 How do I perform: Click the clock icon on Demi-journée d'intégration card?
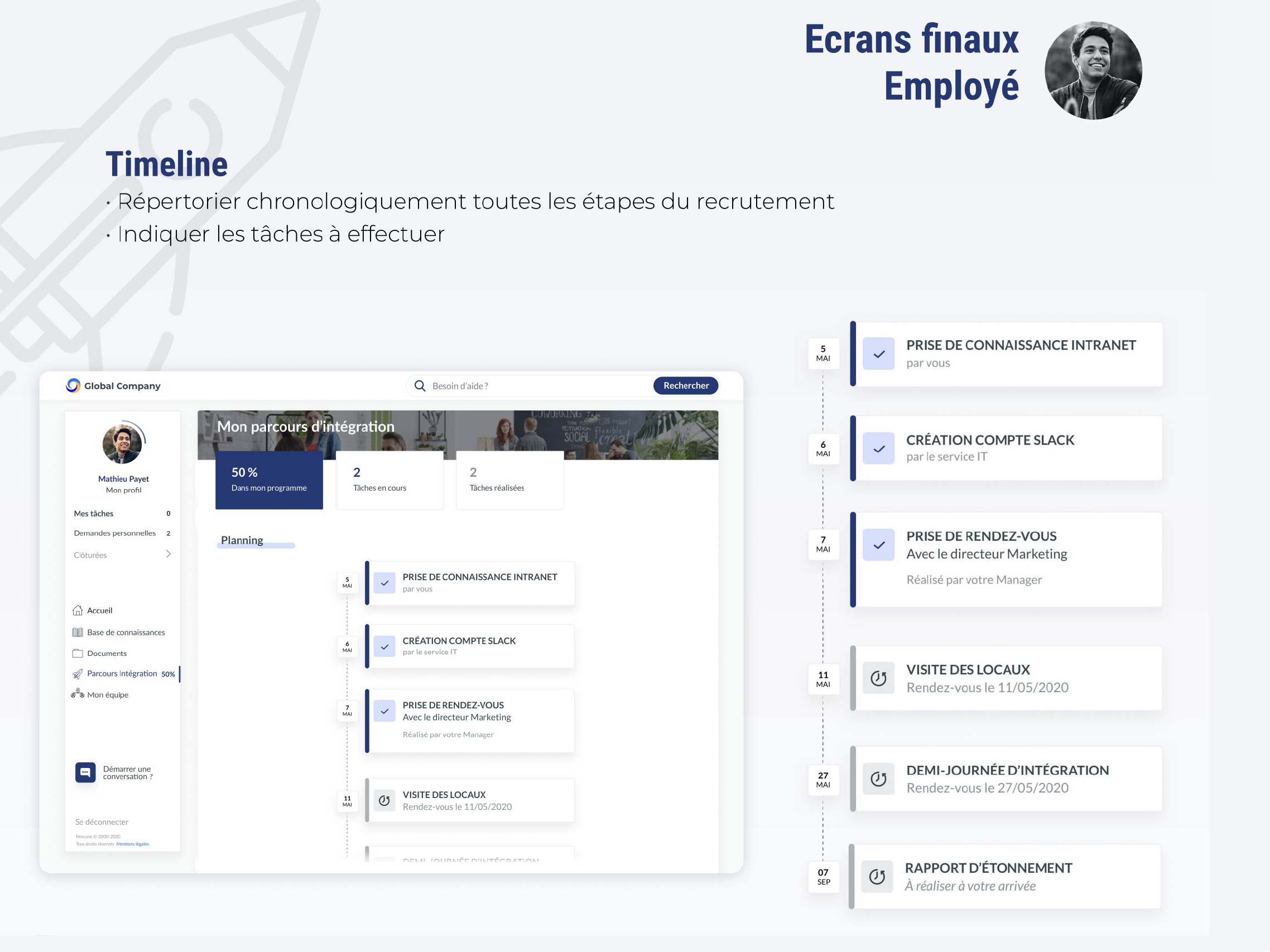tap(878, 779)
